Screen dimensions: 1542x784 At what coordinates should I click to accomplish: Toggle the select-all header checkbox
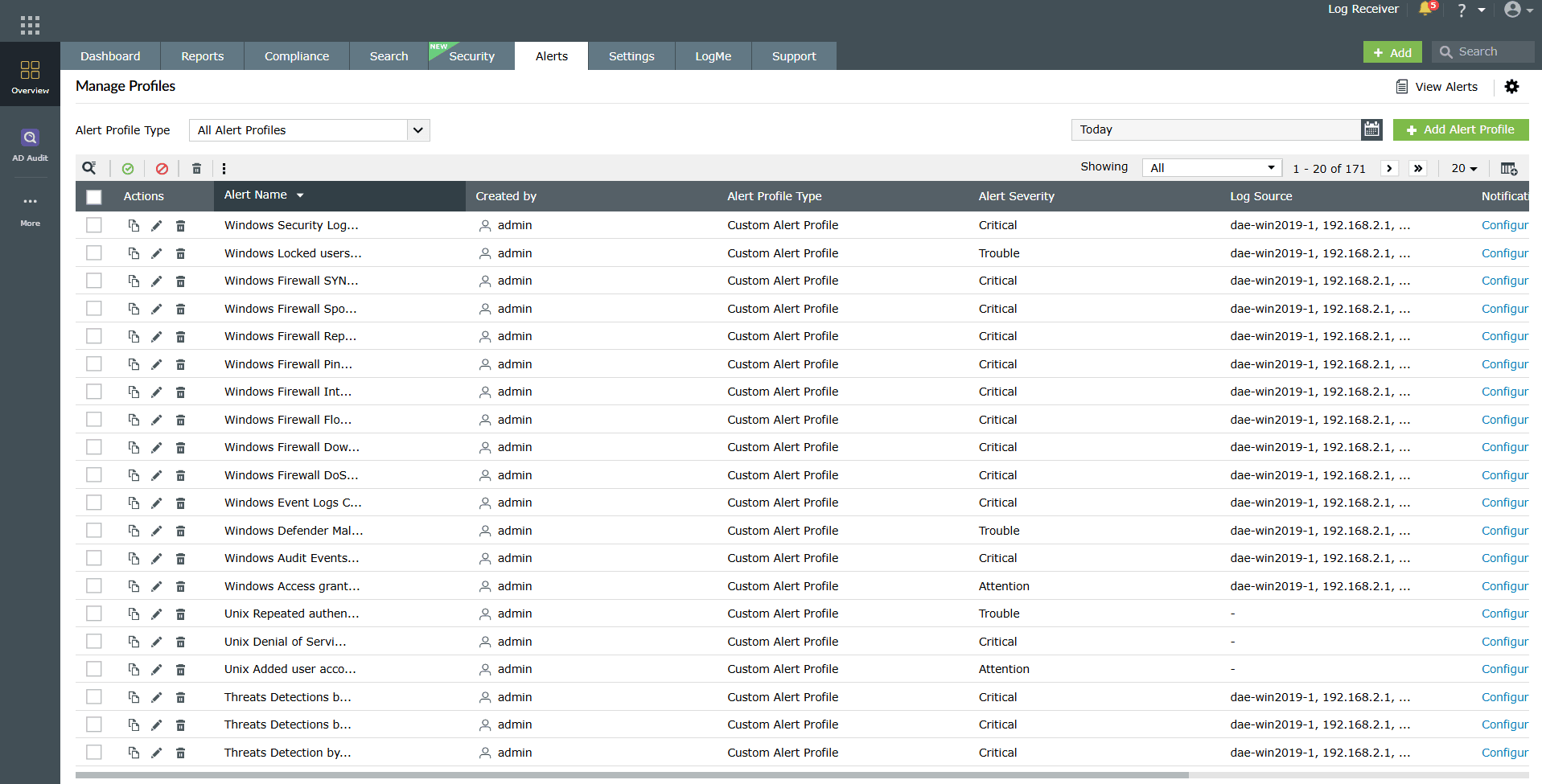(94, 197)
